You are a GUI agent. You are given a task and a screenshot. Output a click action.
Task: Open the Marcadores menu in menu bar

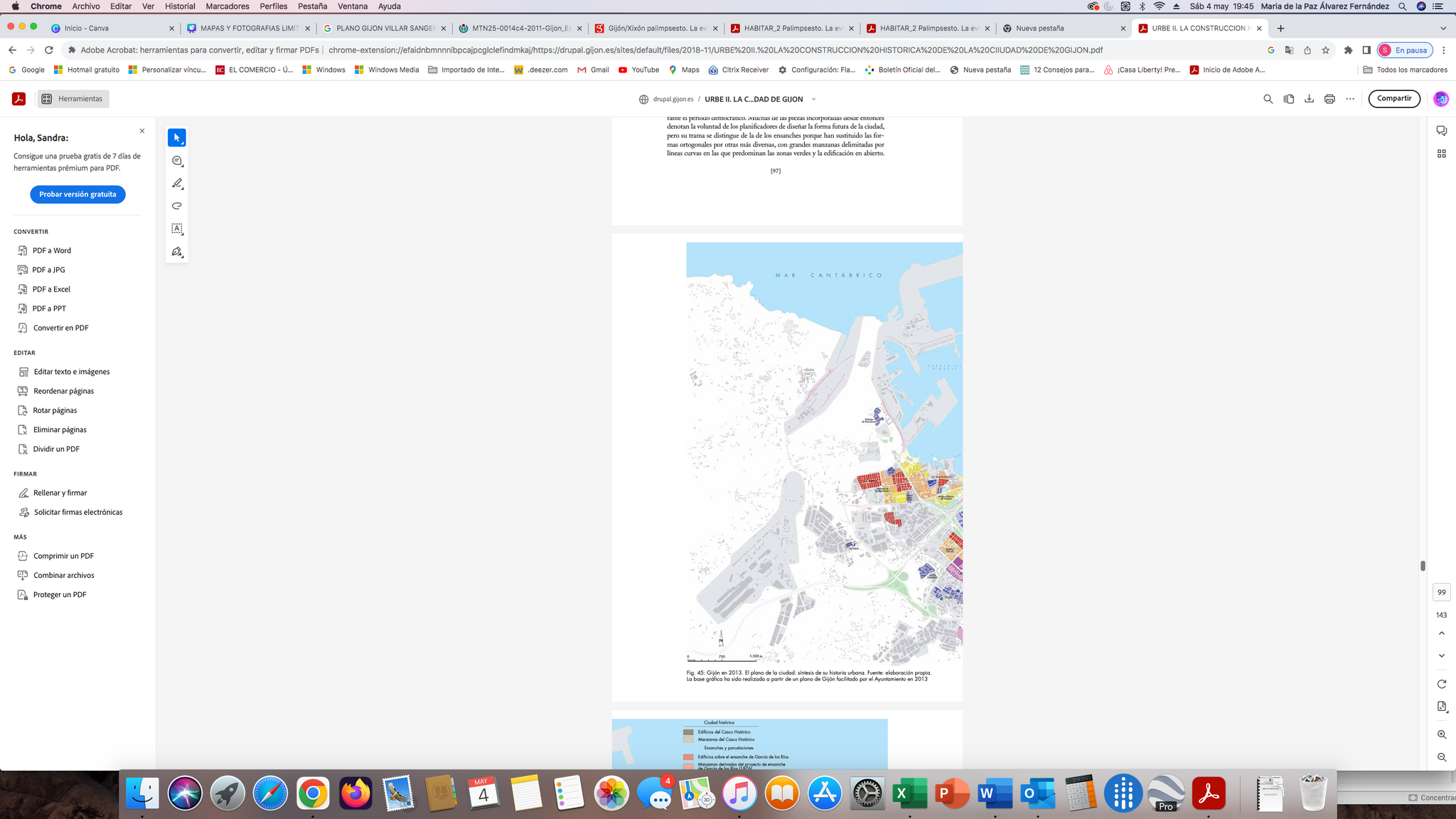pyautogui.click(x=227, y=6)
